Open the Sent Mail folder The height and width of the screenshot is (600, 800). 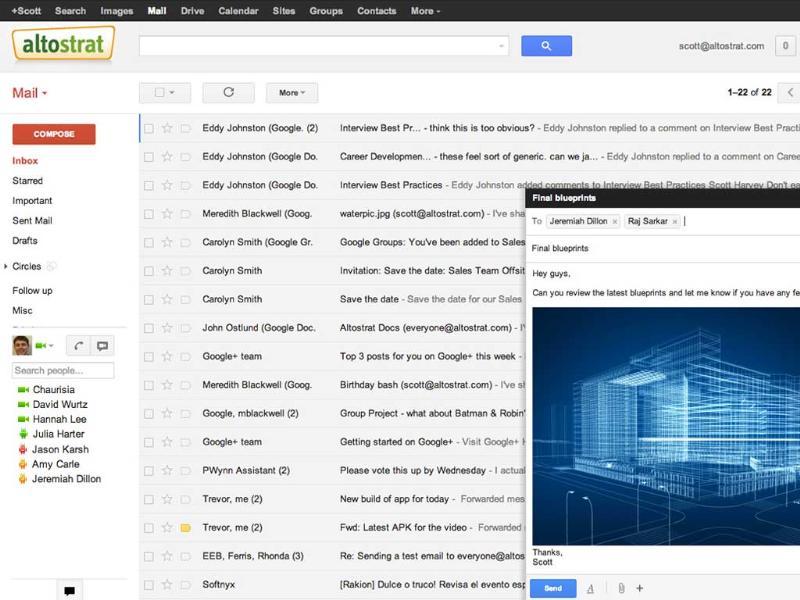click(x=32, y=220)
